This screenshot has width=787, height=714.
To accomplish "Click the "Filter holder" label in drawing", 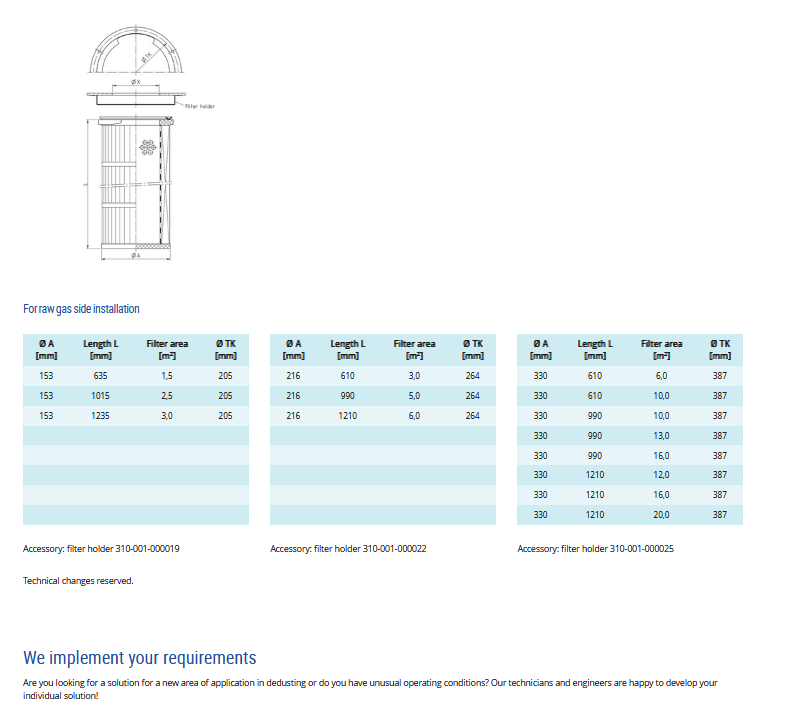I will (x=199, y=106).
